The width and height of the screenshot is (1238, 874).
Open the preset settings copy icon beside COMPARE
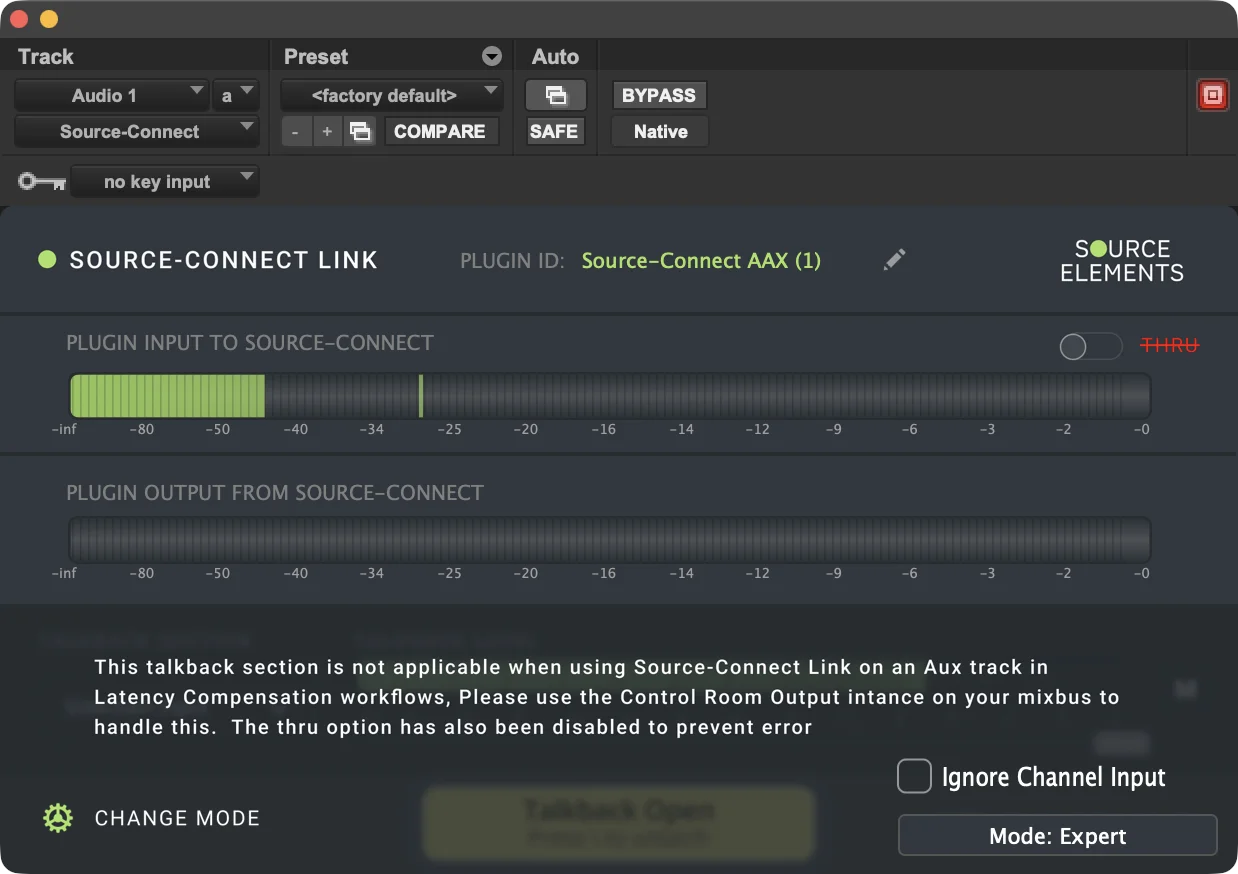pos(360,131)
